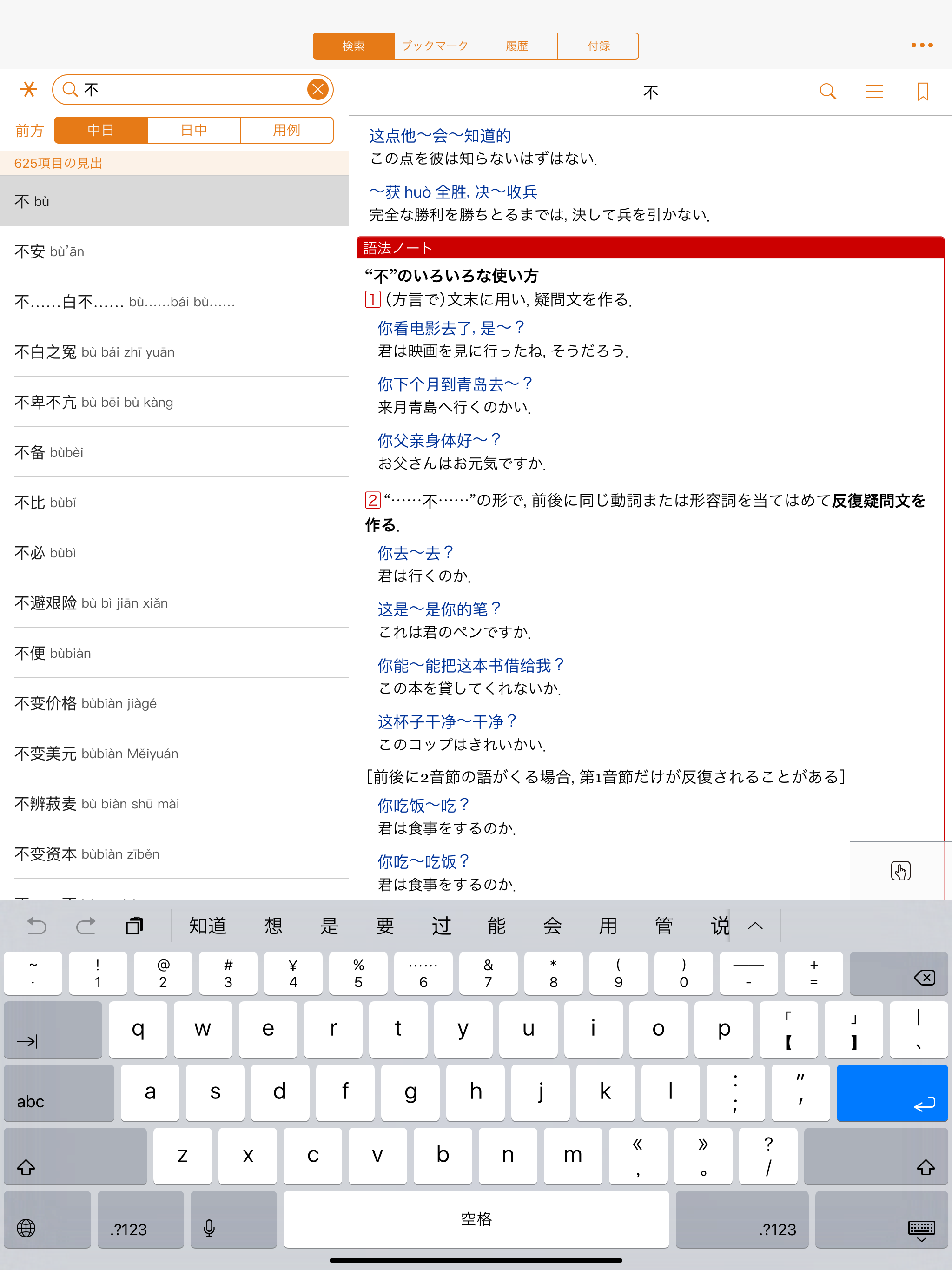Screen dimensions: 952x1270
Task: Tap the magnifier icon inside the search box
Action: tap(70, 90)
